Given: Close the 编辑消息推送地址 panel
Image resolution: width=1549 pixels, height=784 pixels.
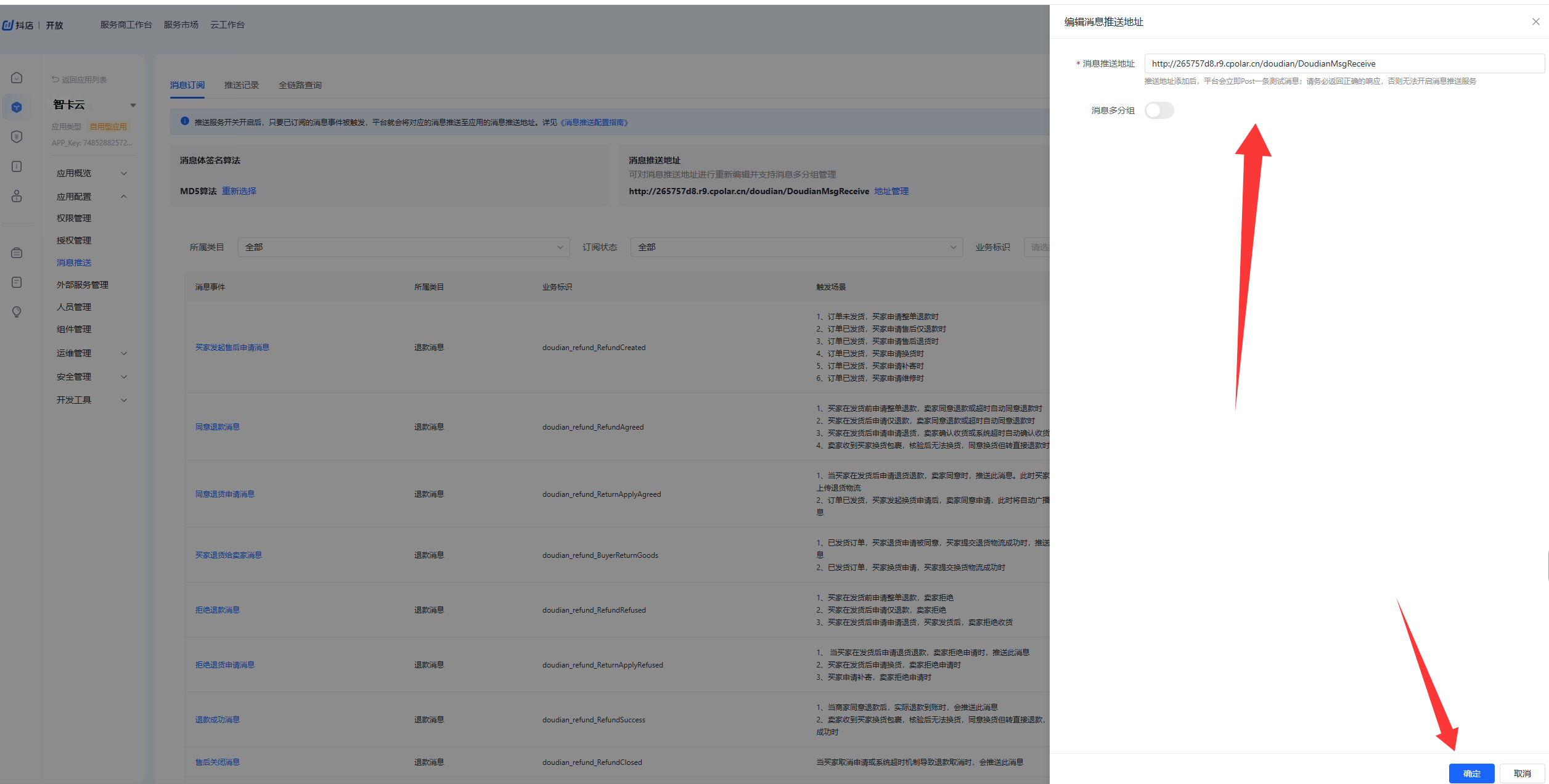Looking at the screenshot, I should click(1535, 22).
